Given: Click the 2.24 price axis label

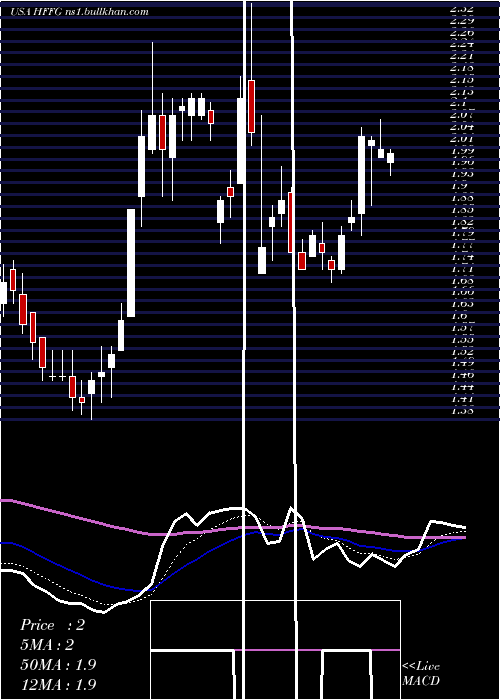Looking at the screenshot, I should pos(463,44).
